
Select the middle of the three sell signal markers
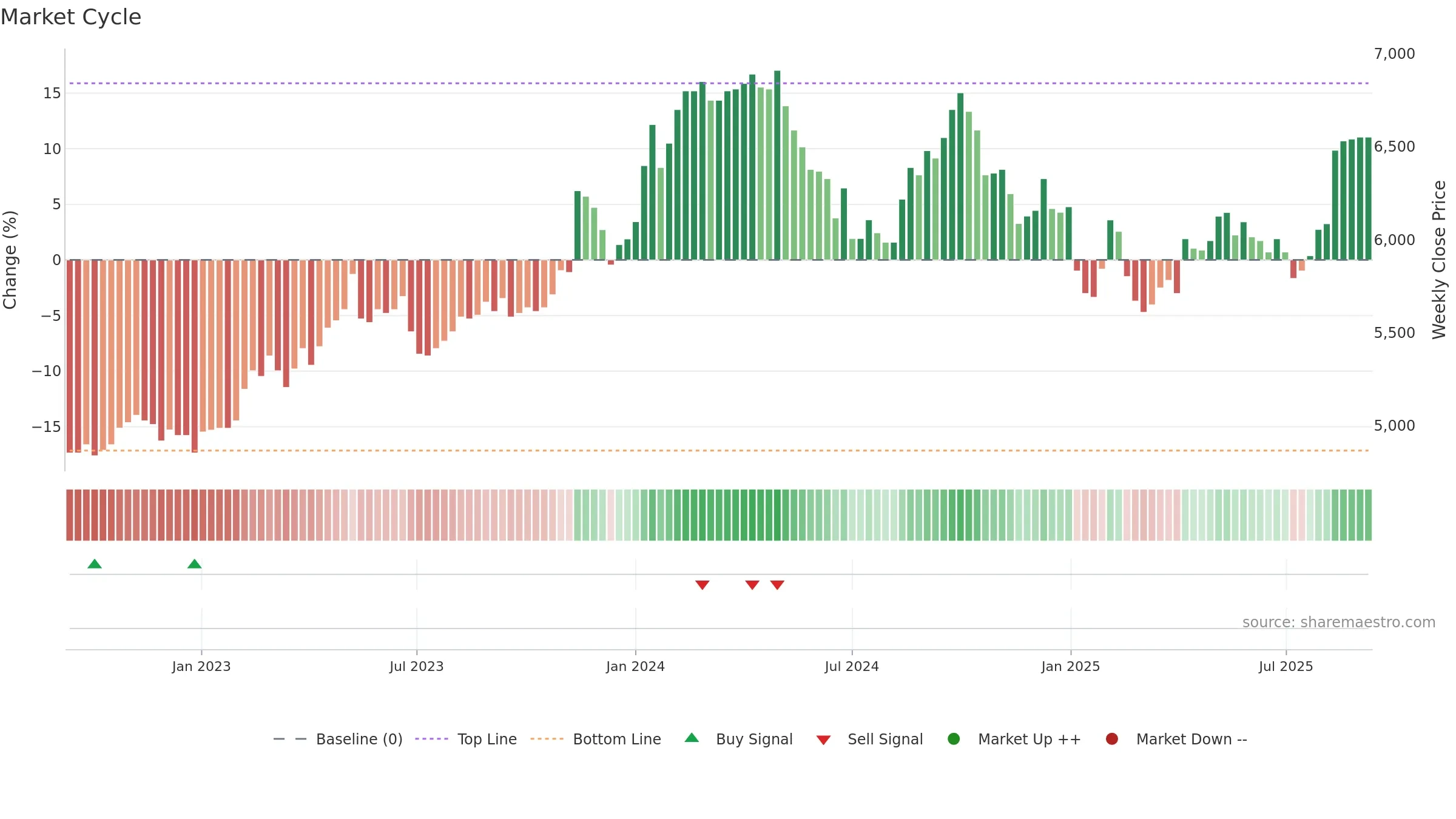pyautogui.click(x=752, y=585)
